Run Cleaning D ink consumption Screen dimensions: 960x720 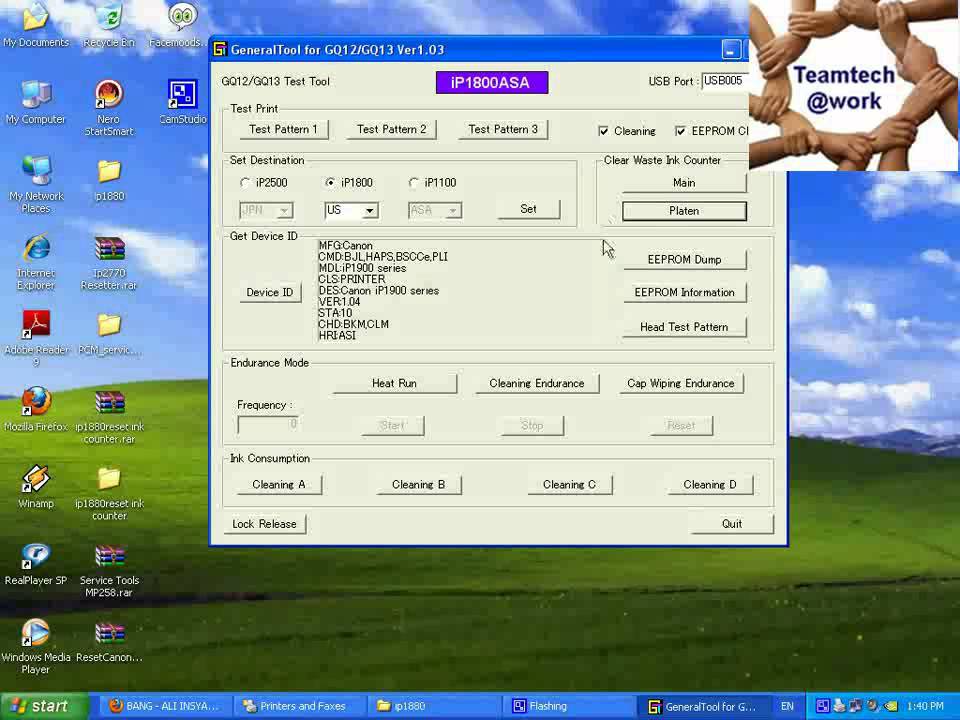pyautogui.click(x=710, y=484)
